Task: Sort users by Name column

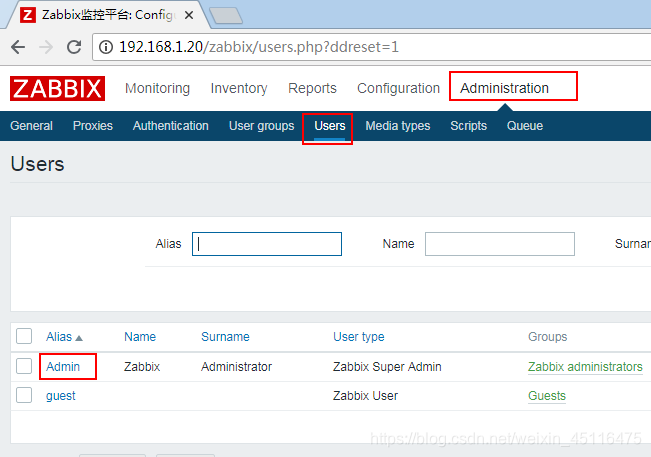Action: 140,337
